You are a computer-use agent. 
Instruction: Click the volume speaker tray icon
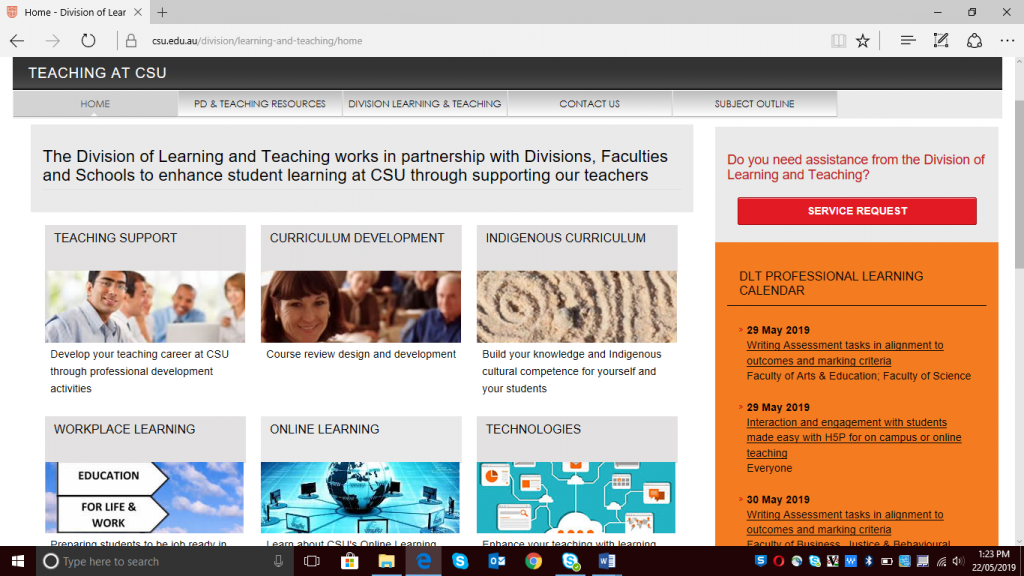tap(958, 561)
